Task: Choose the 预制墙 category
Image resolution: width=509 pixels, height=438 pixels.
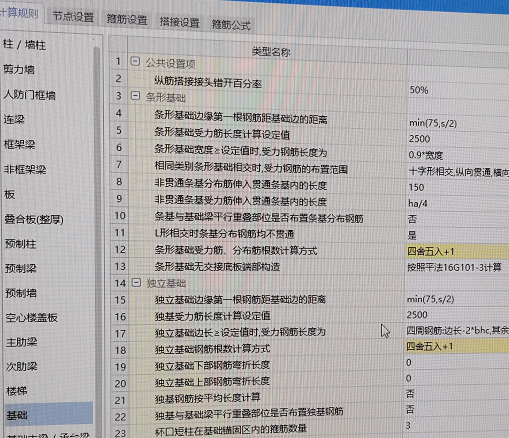Action: (21, 293)
